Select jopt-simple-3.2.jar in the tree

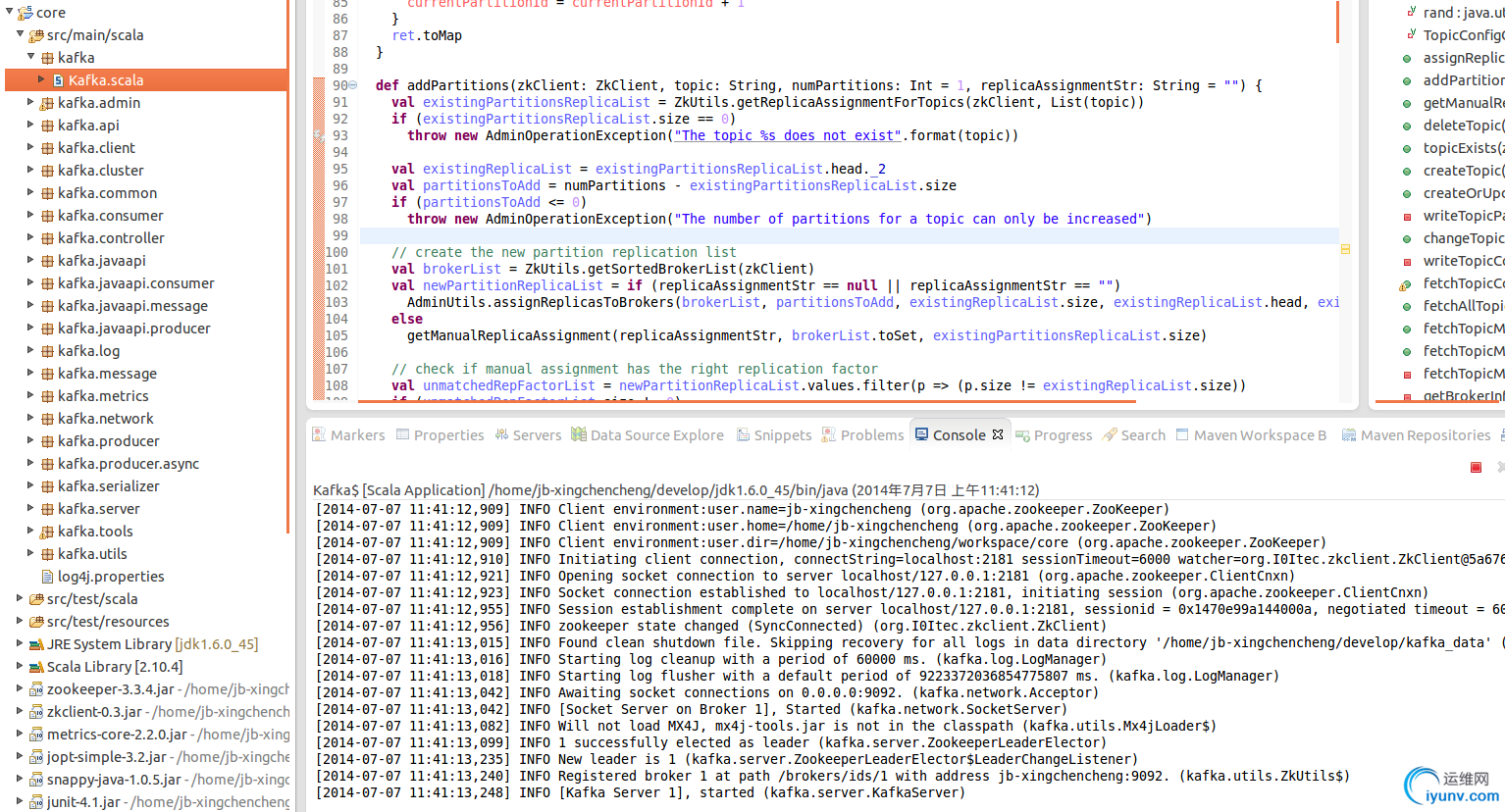click(x=107, y=757)
